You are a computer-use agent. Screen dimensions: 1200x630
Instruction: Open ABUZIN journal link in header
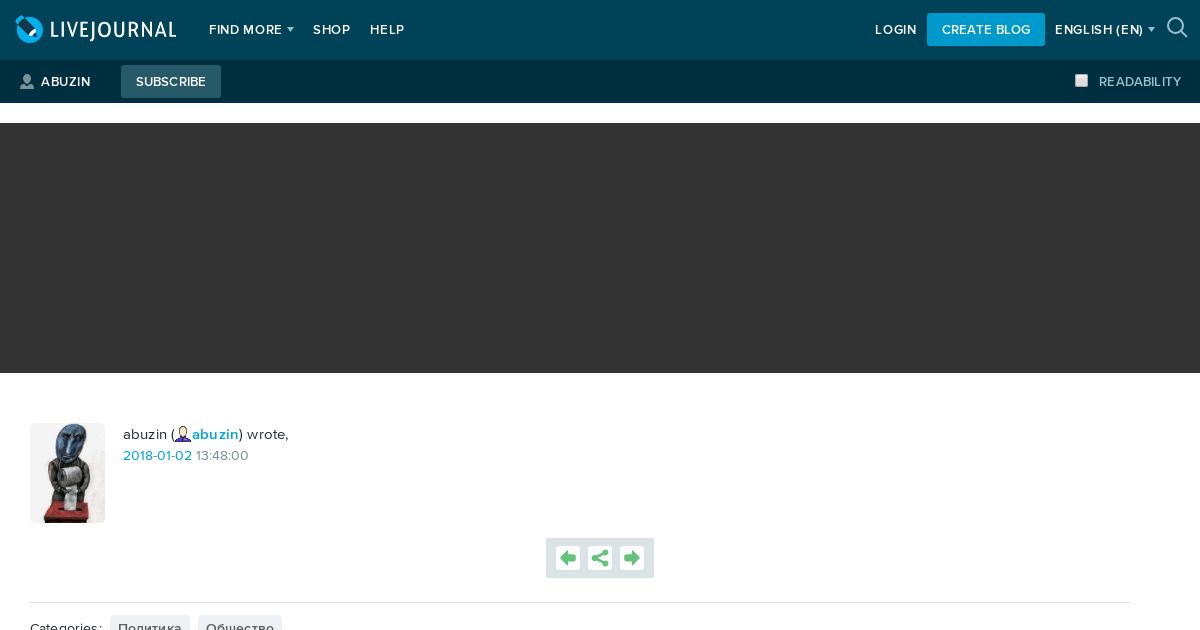tap(65, 82)
